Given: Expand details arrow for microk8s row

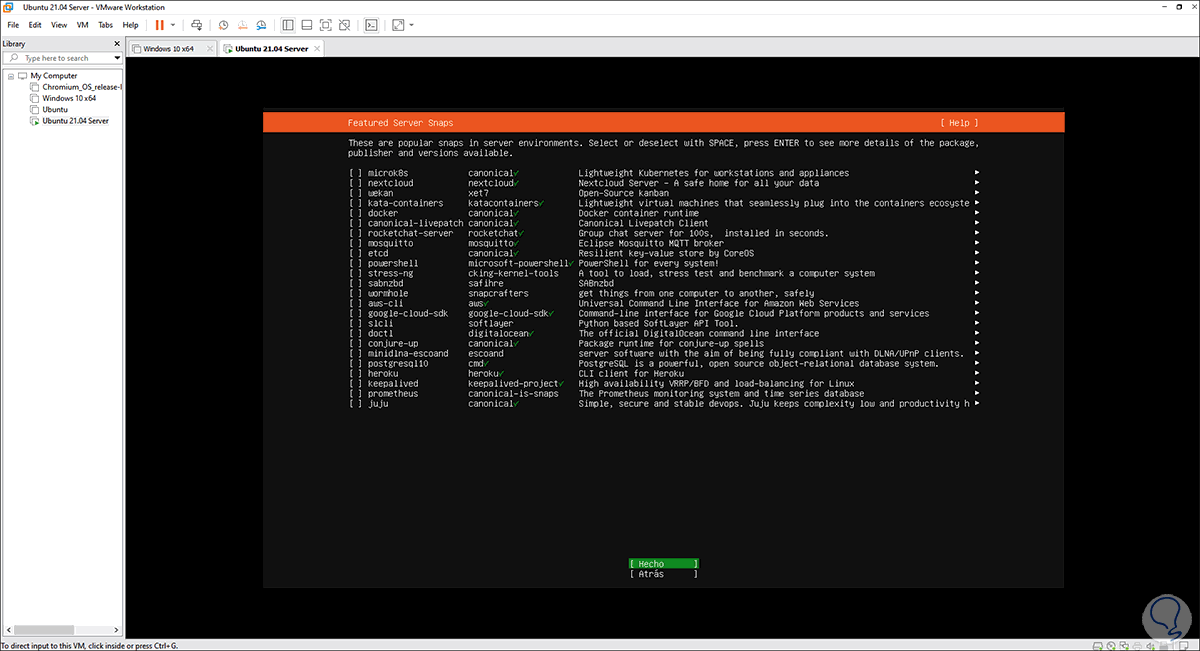Looking at the screenshot, I should tap(976, 173).
